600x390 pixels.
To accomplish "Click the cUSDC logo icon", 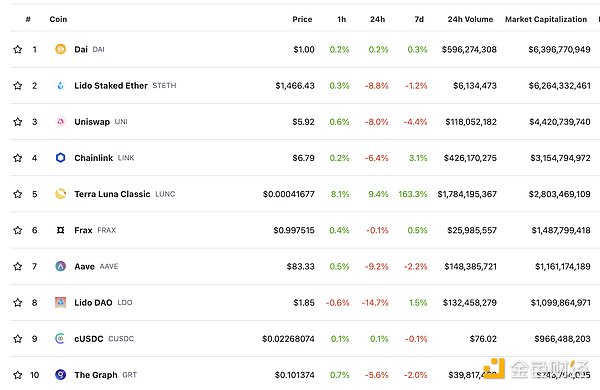I will click(60, 339).
